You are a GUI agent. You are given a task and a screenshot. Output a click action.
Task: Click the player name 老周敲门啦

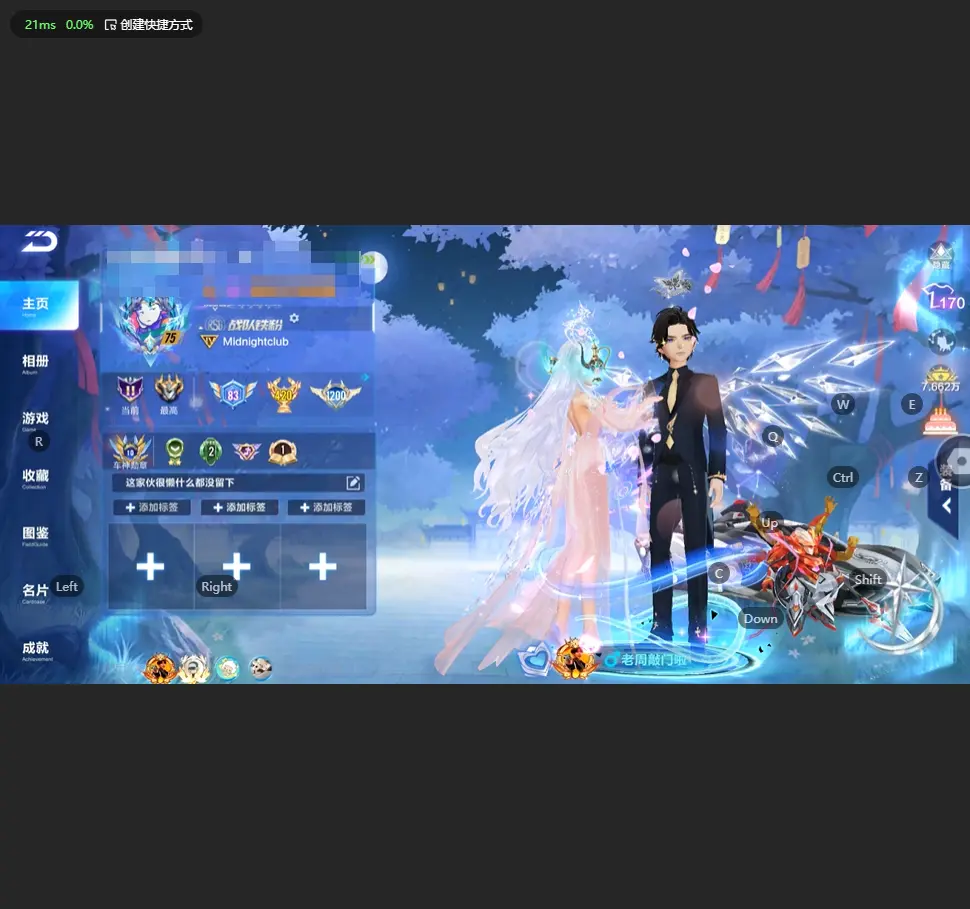(x=654, y=660)
